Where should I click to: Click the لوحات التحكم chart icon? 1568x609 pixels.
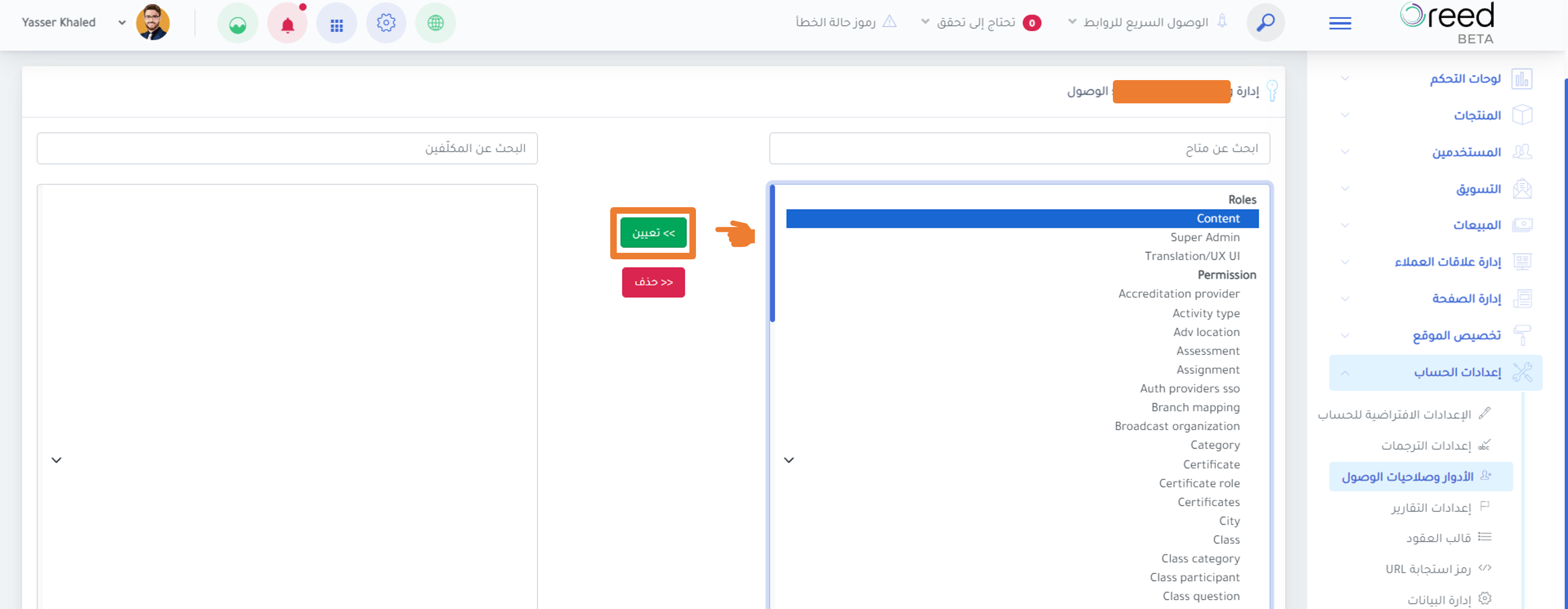[1522, 79]
